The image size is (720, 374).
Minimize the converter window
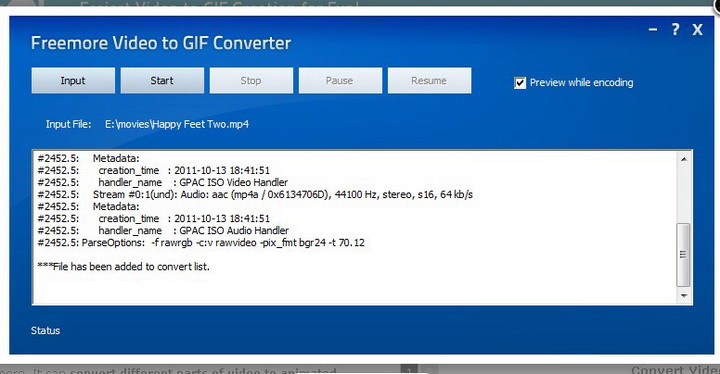pyautogui.click(x=652, y=30)
